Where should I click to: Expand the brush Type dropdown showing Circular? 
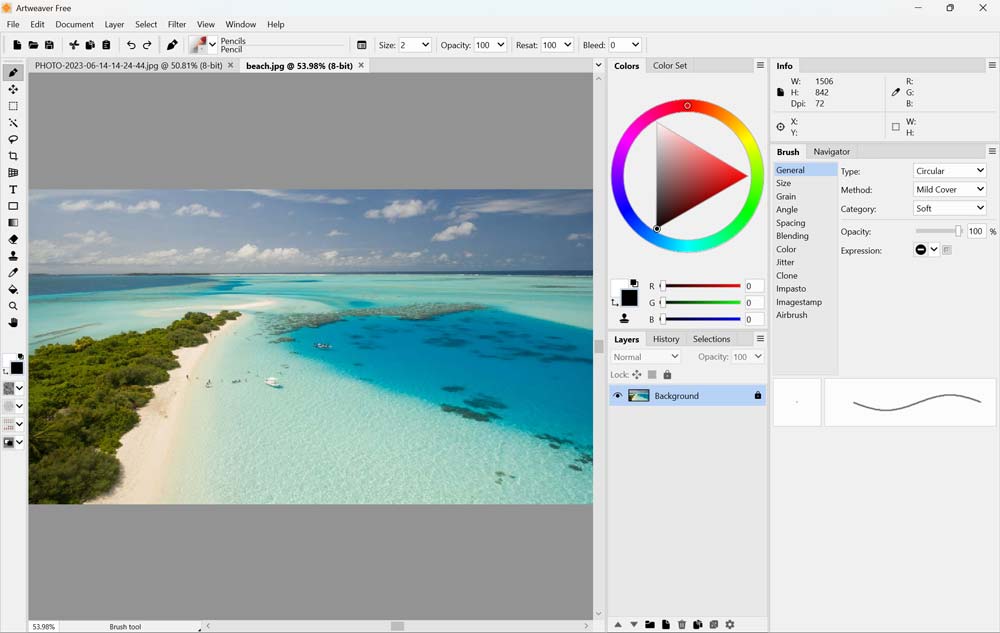coord(950,171)
